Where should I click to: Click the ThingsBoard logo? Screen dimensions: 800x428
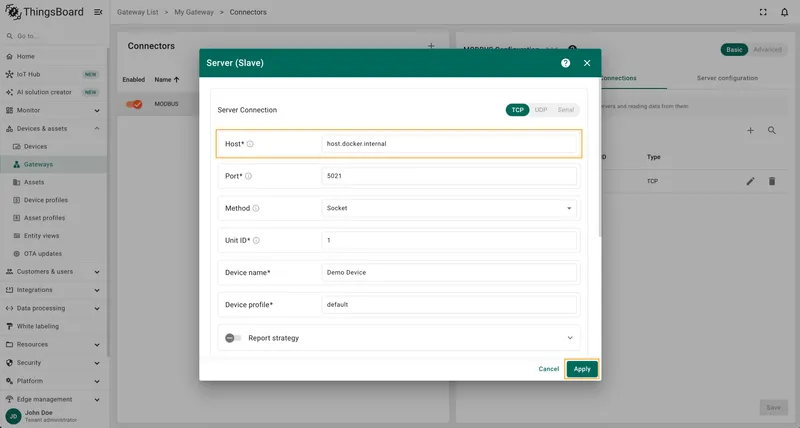tap(44, 12)
